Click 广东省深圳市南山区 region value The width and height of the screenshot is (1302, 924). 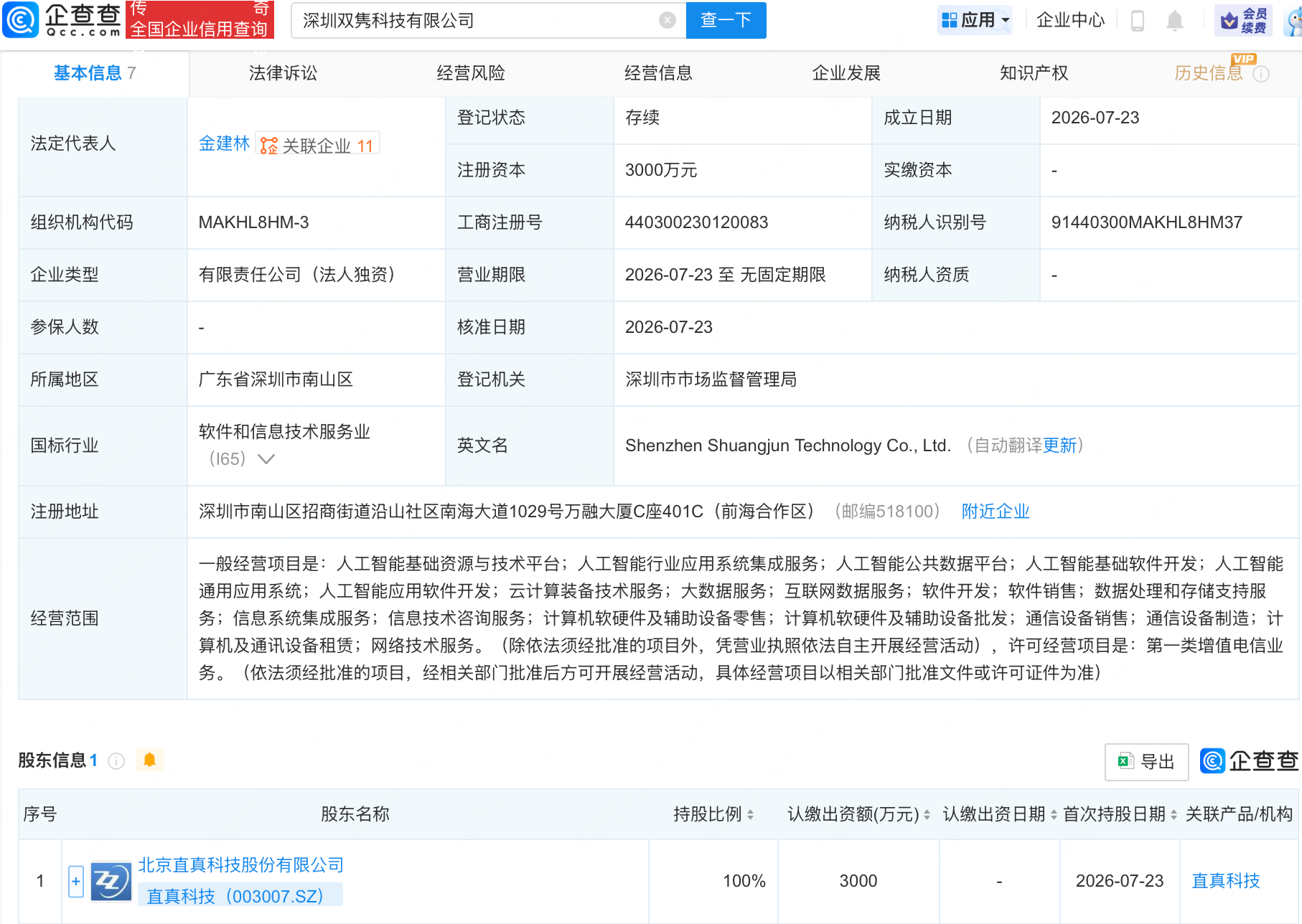click(x=276, y=379)
